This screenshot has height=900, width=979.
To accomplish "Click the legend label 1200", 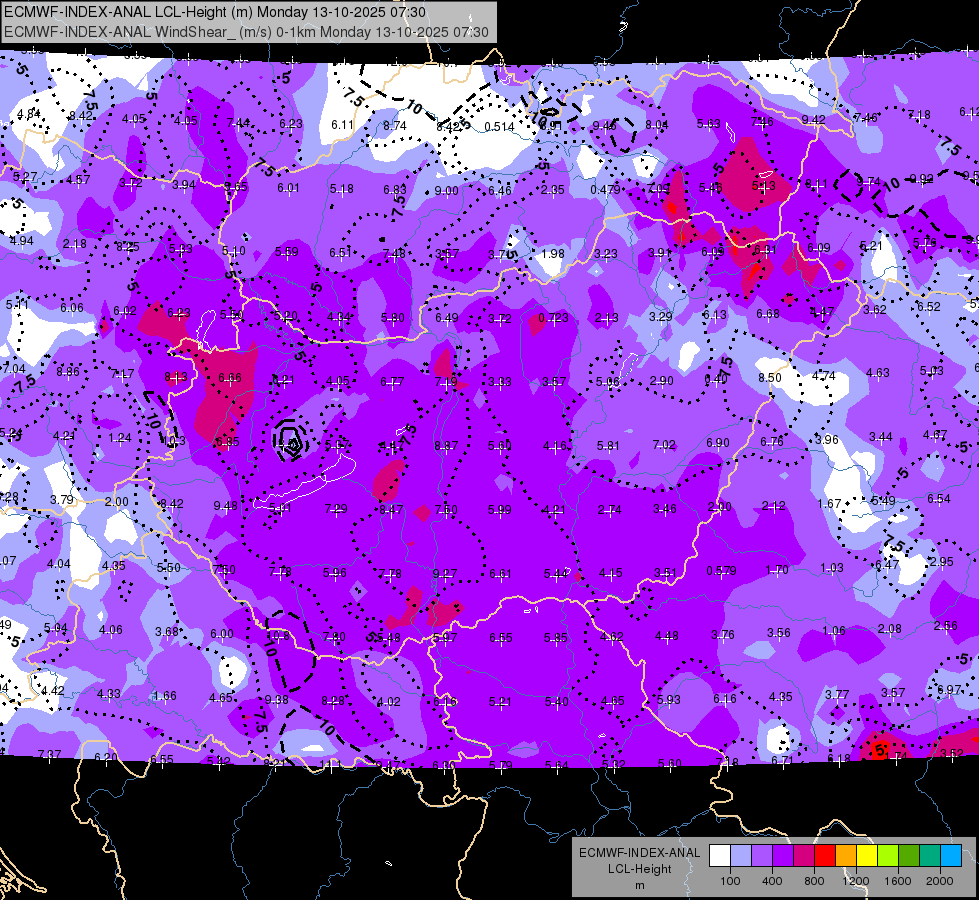I will [x=855, y=881].
